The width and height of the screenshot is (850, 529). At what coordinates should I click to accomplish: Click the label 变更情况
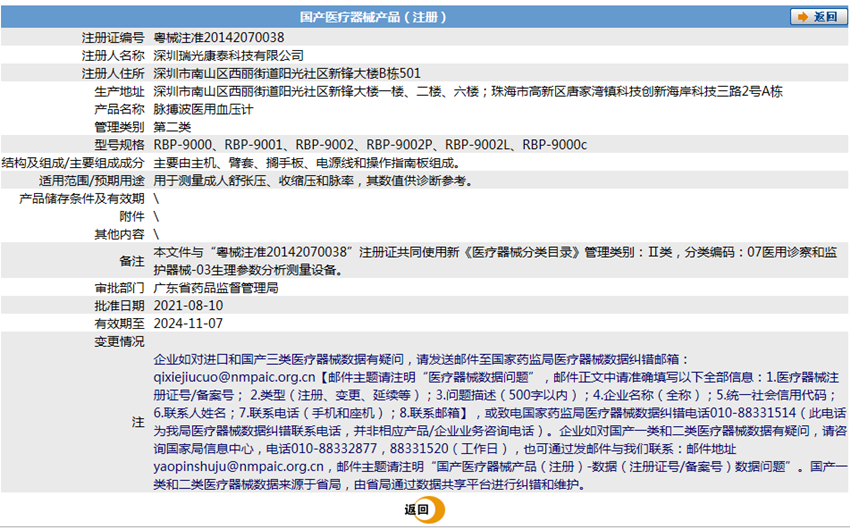pos(119,341)
